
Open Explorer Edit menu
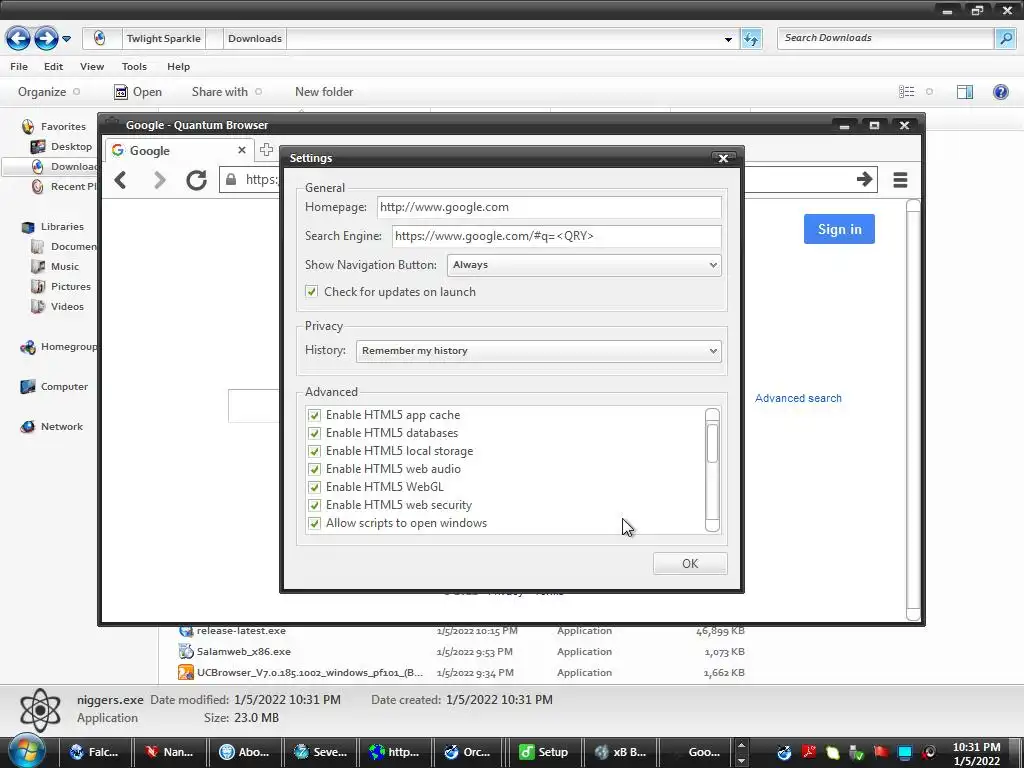pyautogui.click(x=54, y=67)
